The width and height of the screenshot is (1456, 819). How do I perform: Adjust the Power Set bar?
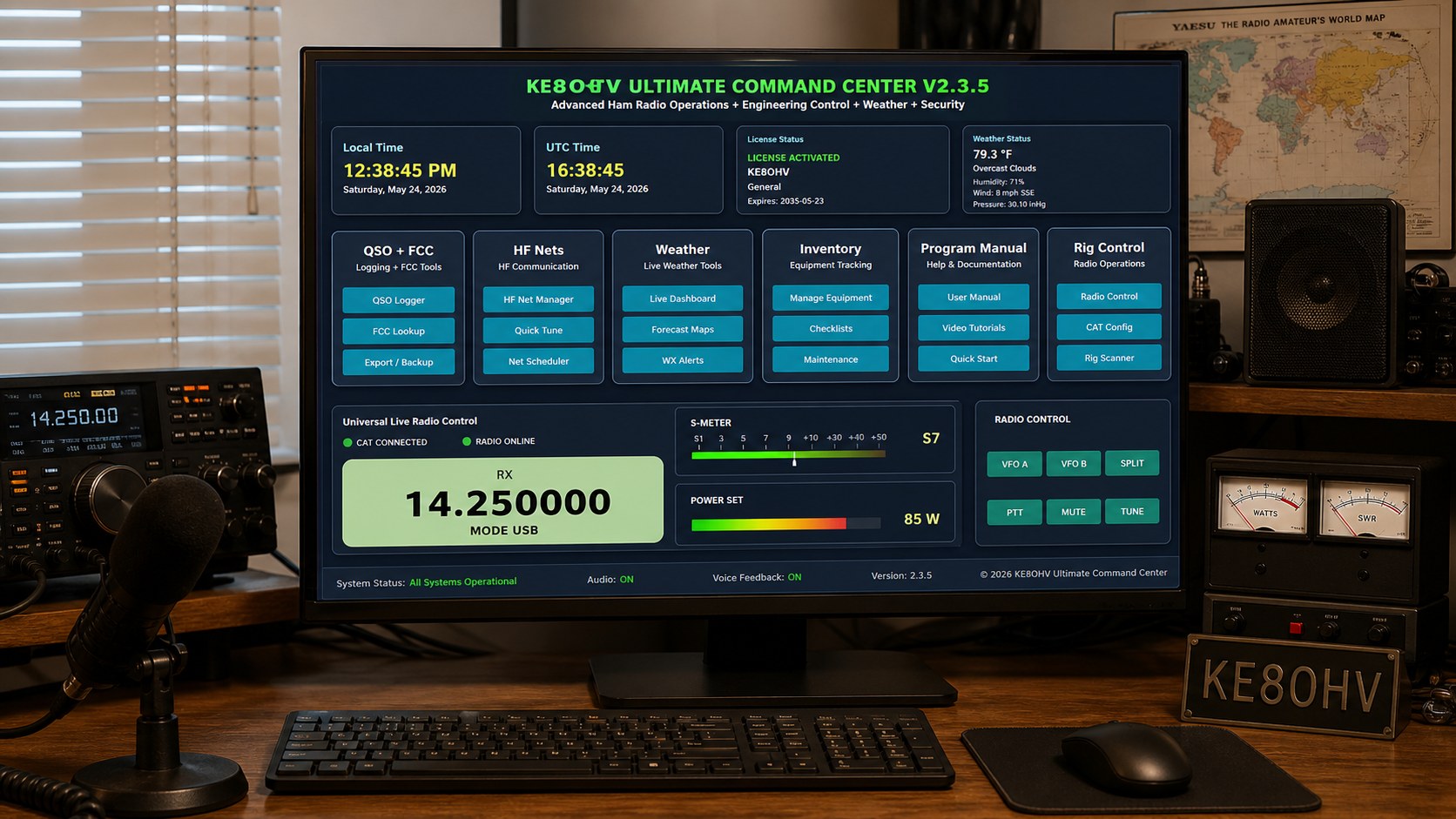pyautogui.click(x=785, y=524)
